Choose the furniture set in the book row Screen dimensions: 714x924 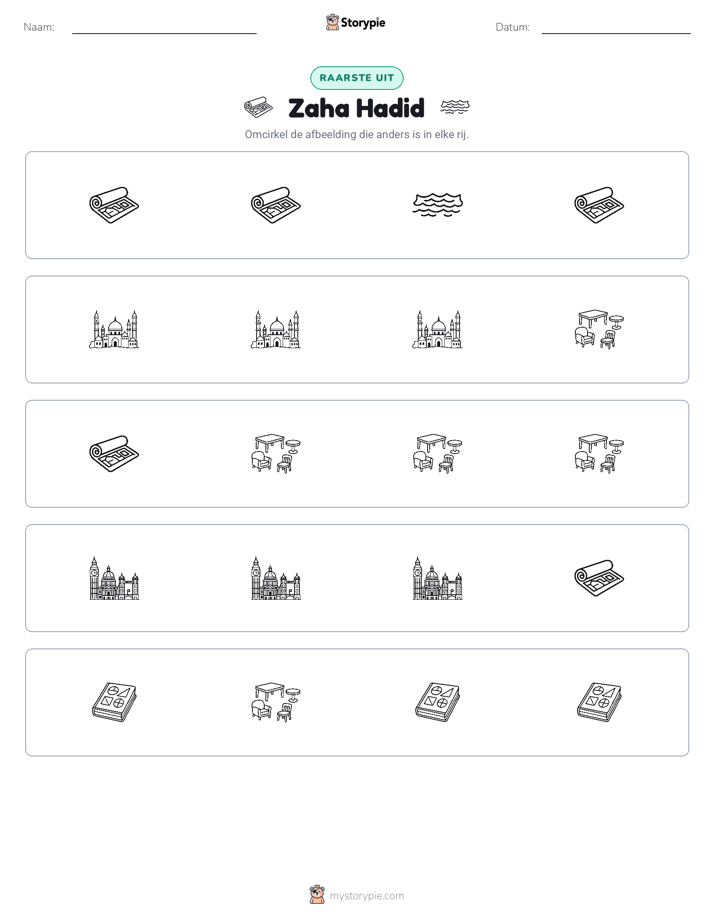276,702
